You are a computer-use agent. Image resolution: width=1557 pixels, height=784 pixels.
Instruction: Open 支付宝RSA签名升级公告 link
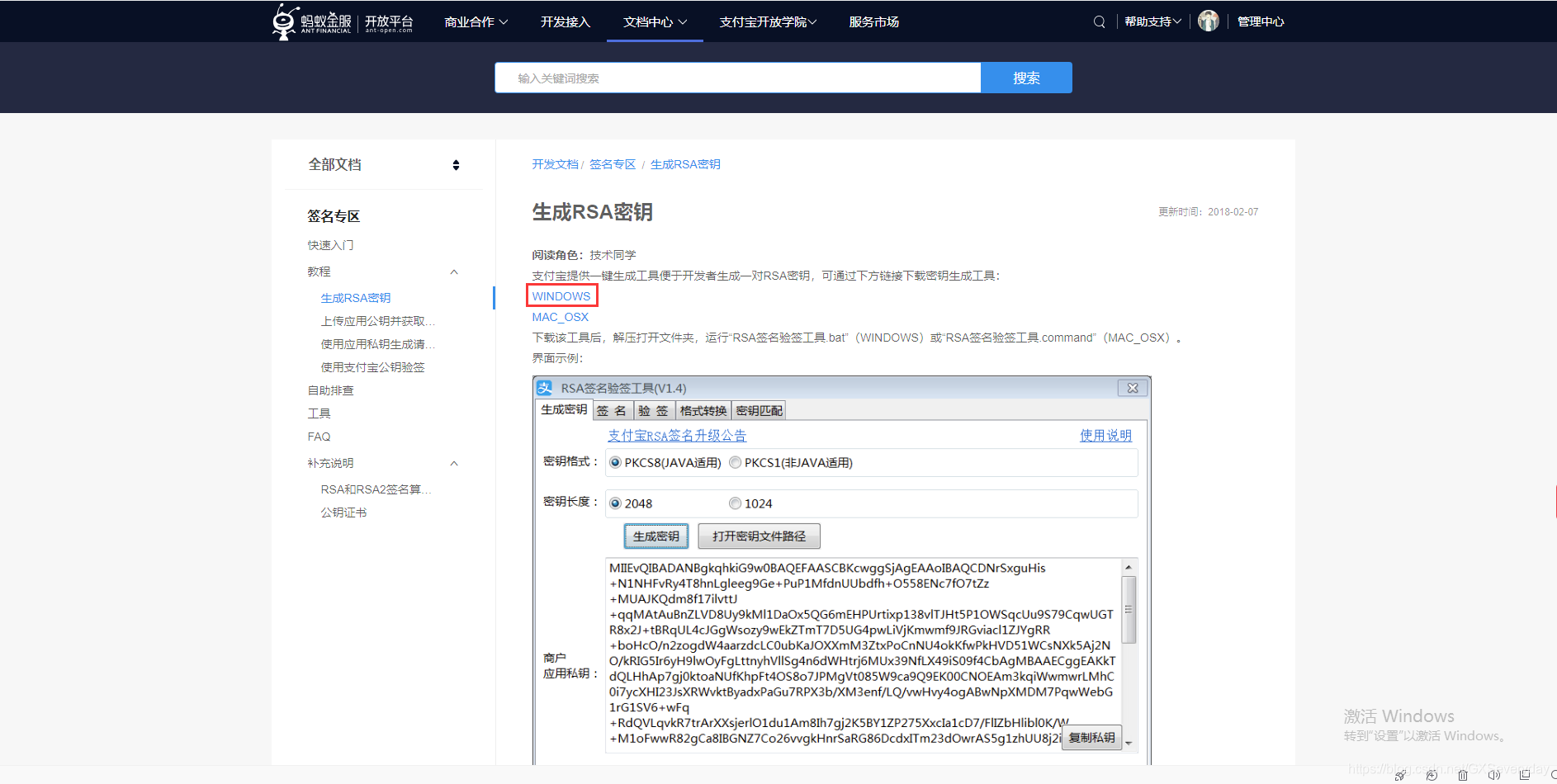click(677, 436)
